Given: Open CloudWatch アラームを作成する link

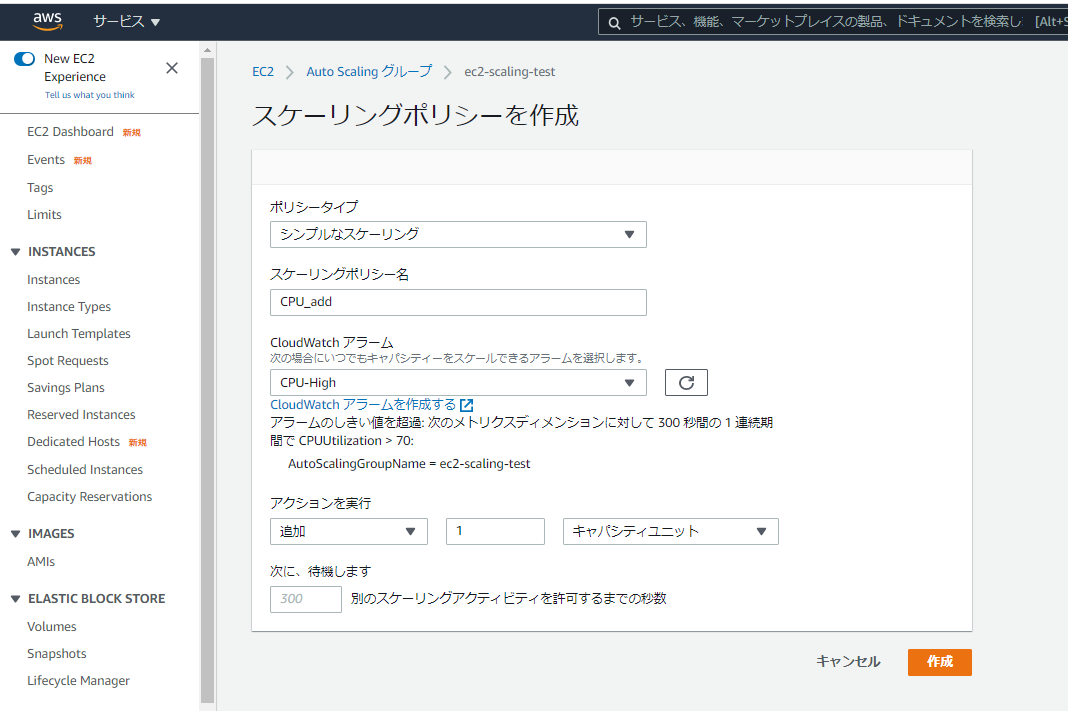Looking at the screenshot, I should click(x=363, y=405).
